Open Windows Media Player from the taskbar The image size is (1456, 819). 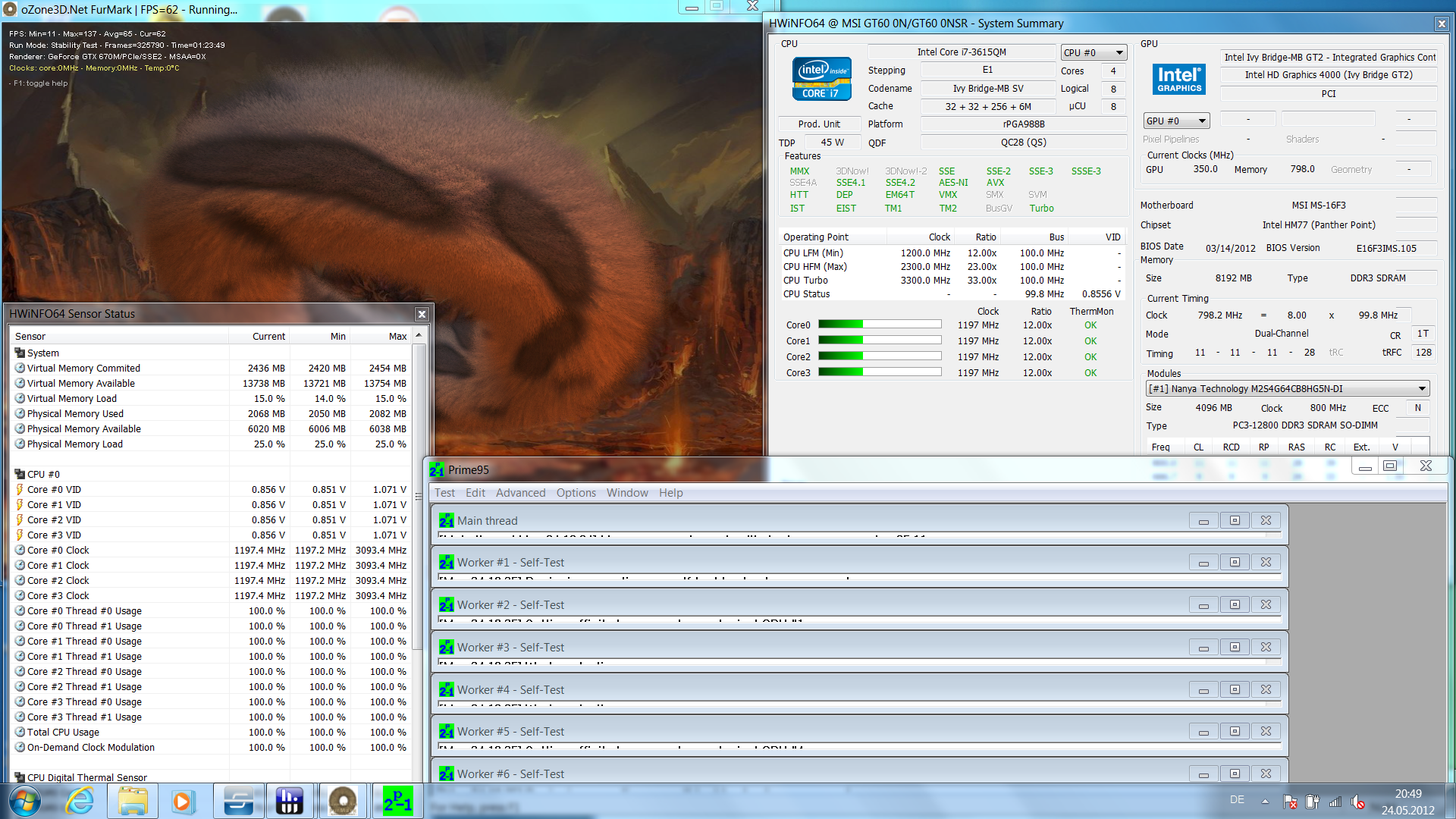tap(183, 801)
